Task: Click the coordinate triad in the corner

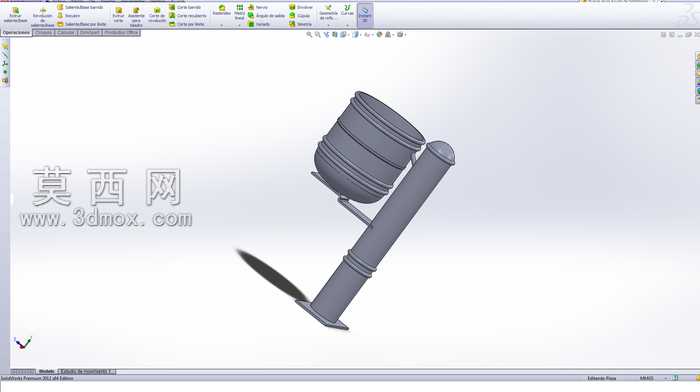Action: (23, 343)
